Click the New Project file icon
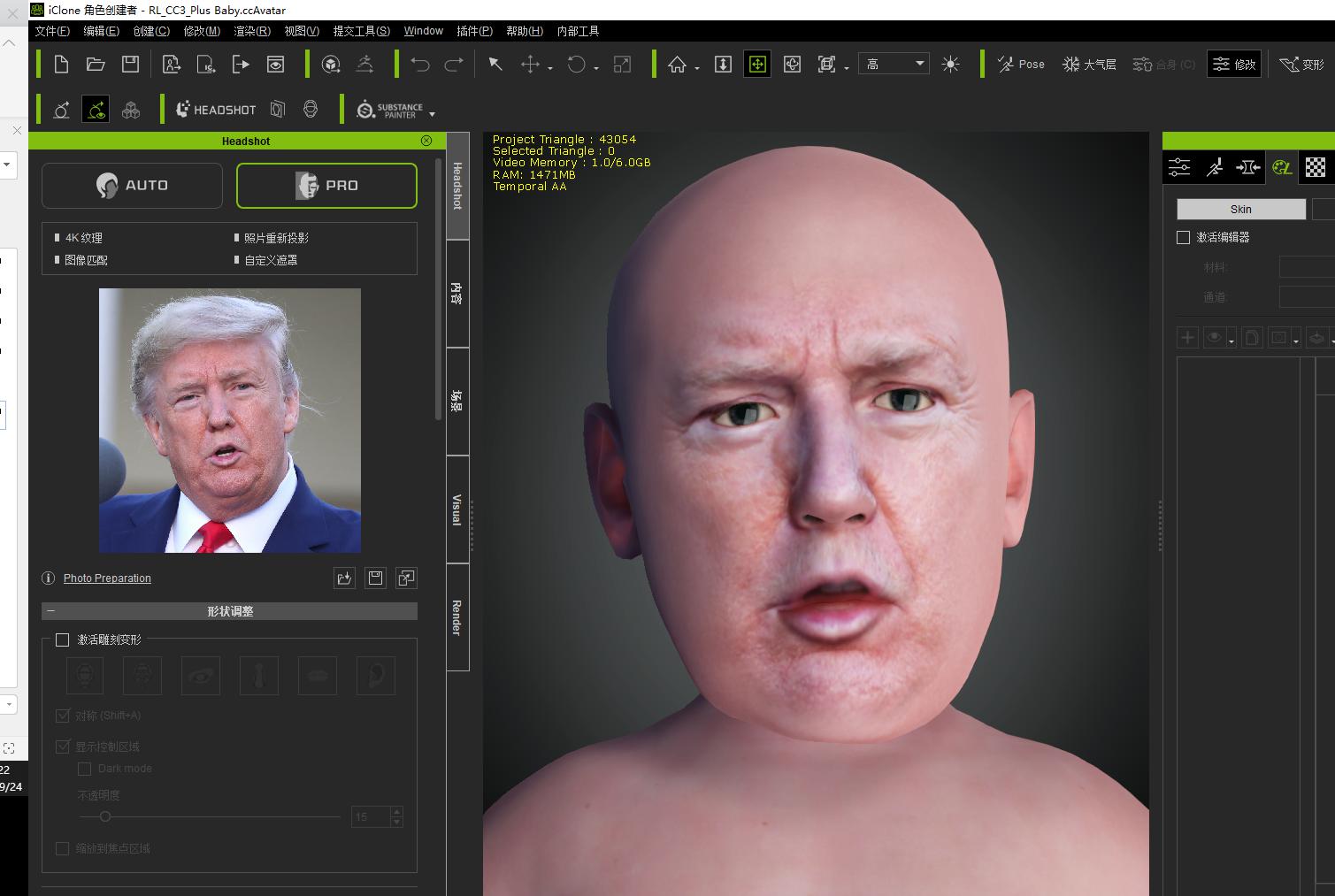Screen dimensions: 1335x896 point(61,64)
